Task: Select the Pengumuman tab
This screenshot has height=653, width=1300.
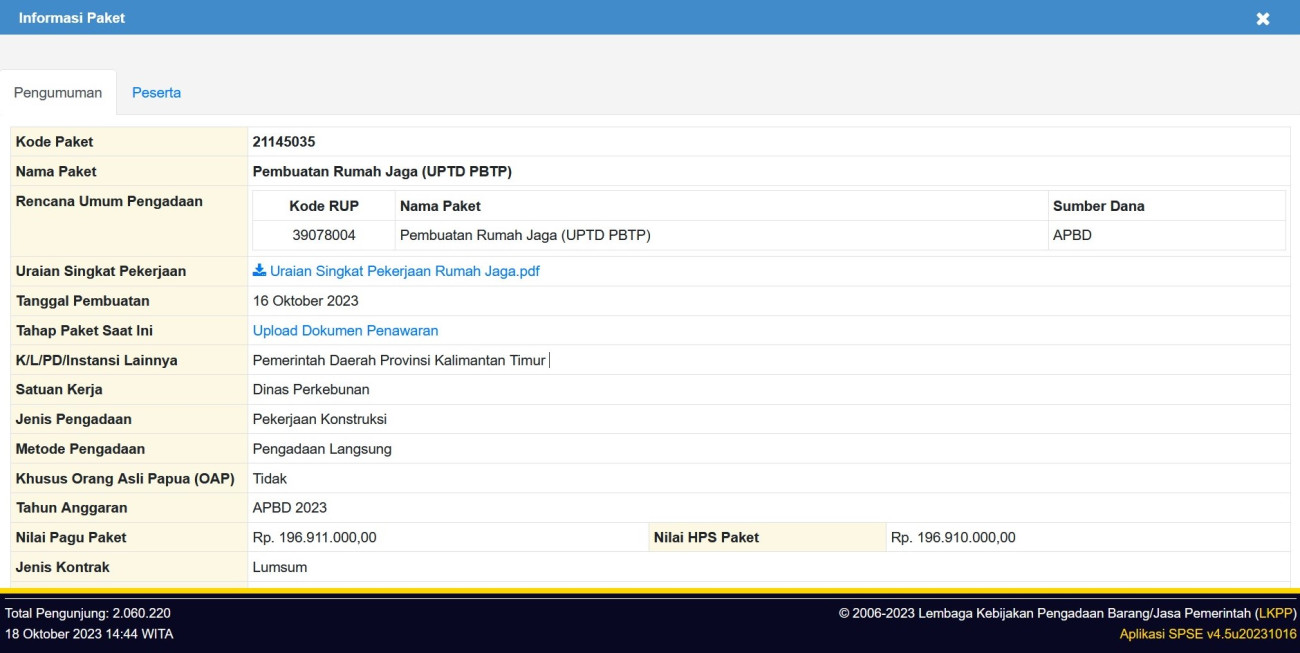Action: (58, 93)
